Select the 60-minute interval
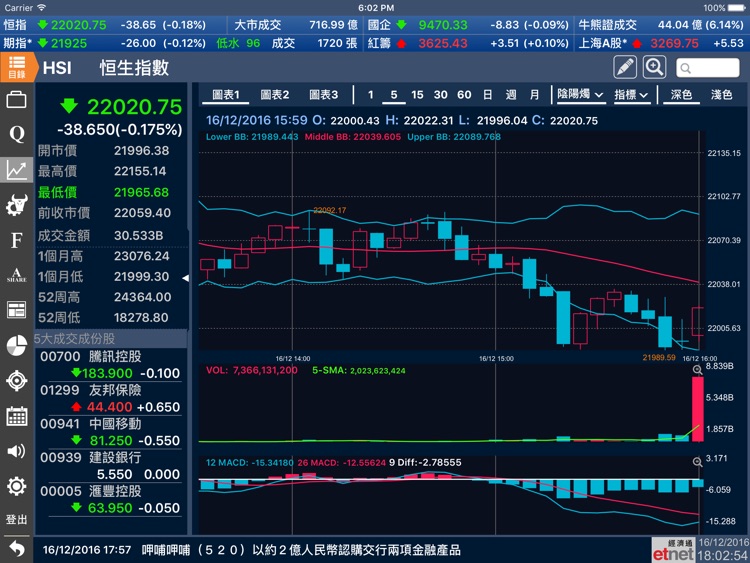The height and width of the screenshot is (563, 750). pyautogui.click(x=464, y=95)
